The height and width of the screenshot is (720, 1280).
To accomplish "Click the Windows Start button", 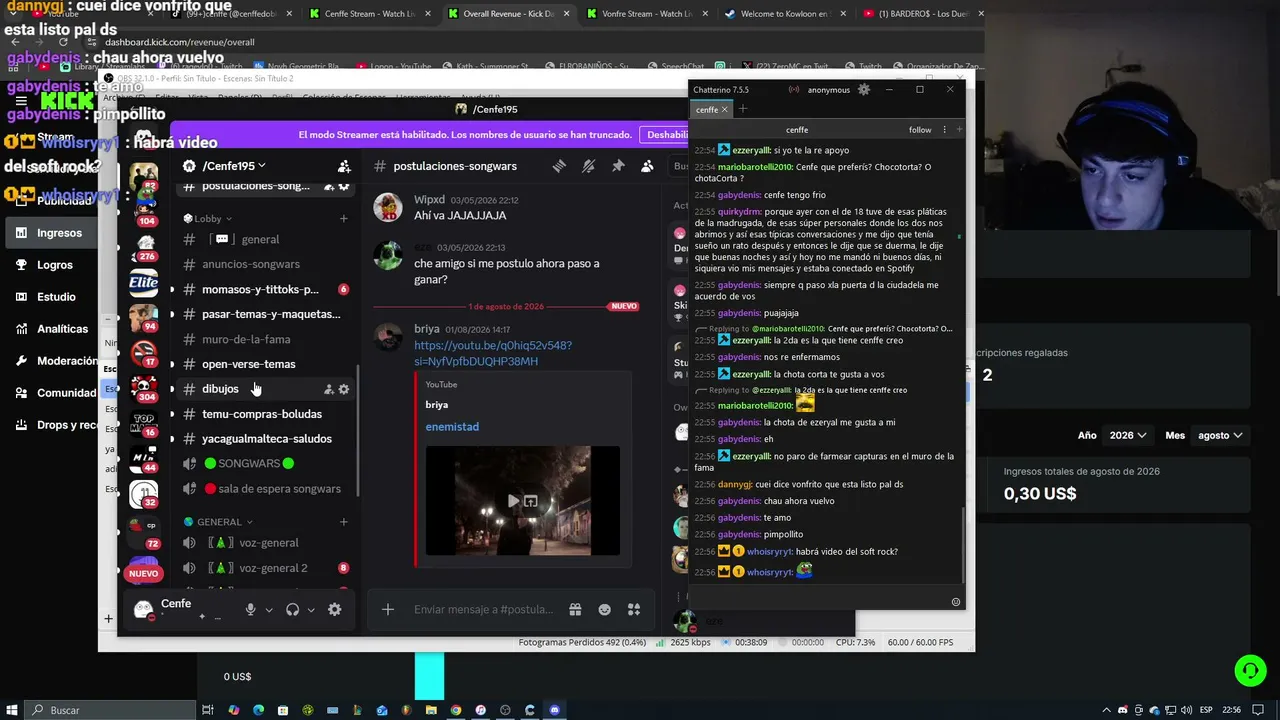I will click(x=12, y=710).
